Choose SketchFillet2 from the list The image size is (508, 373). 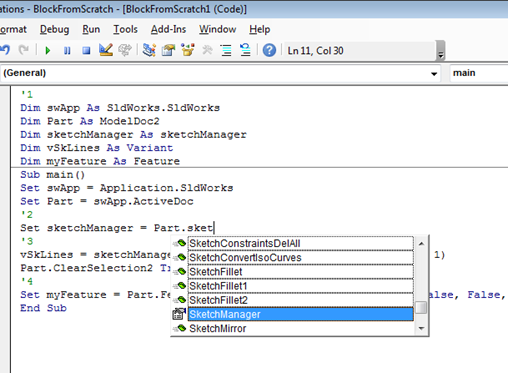[300, 300]
